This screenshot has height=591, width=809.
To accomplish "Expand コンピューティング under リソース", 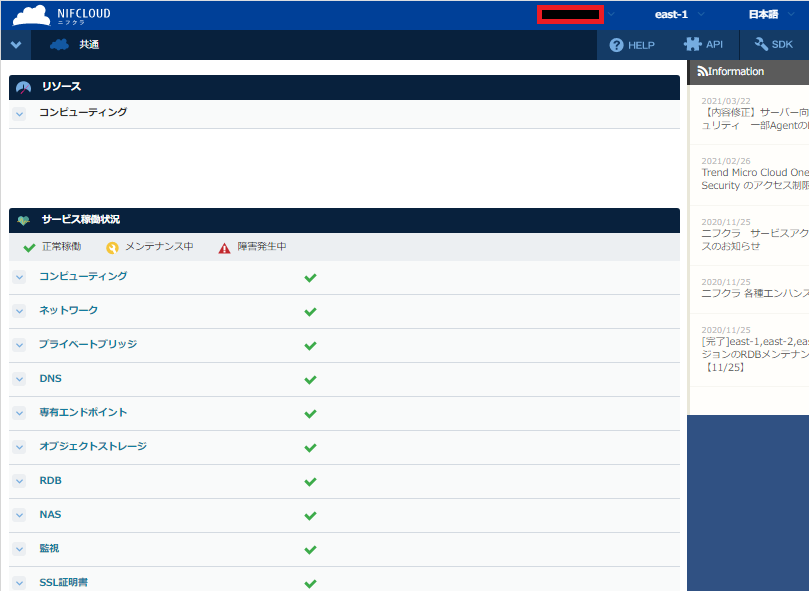I will tap(19, 114).
